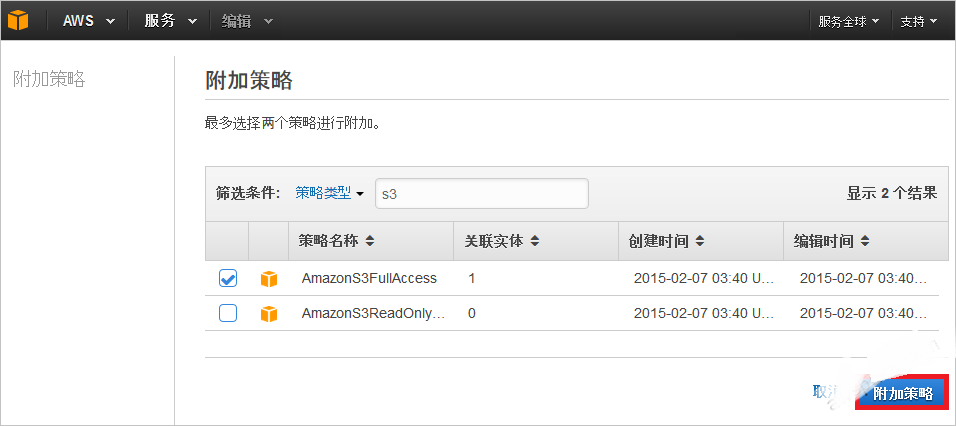
Task: Open the 编辑 dropdown menu
Action: pyautogui.click(x=247, y=21)
